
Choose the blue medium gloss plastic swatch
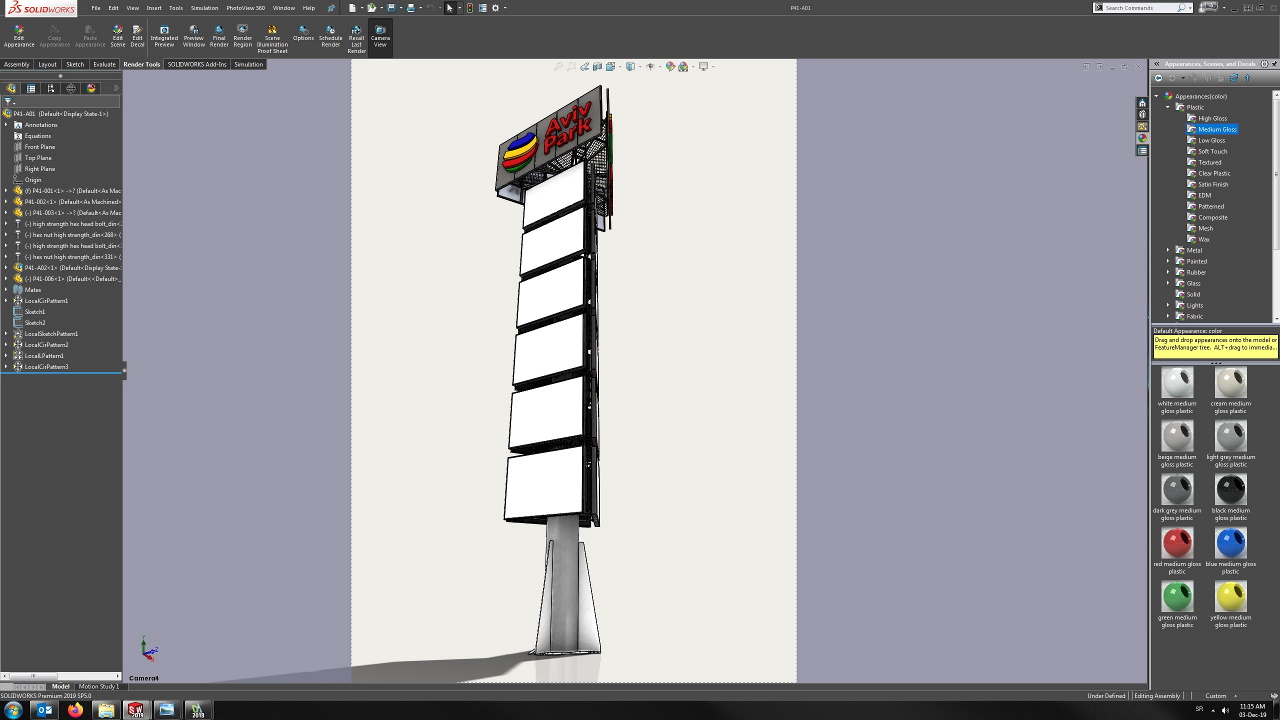1230,543
